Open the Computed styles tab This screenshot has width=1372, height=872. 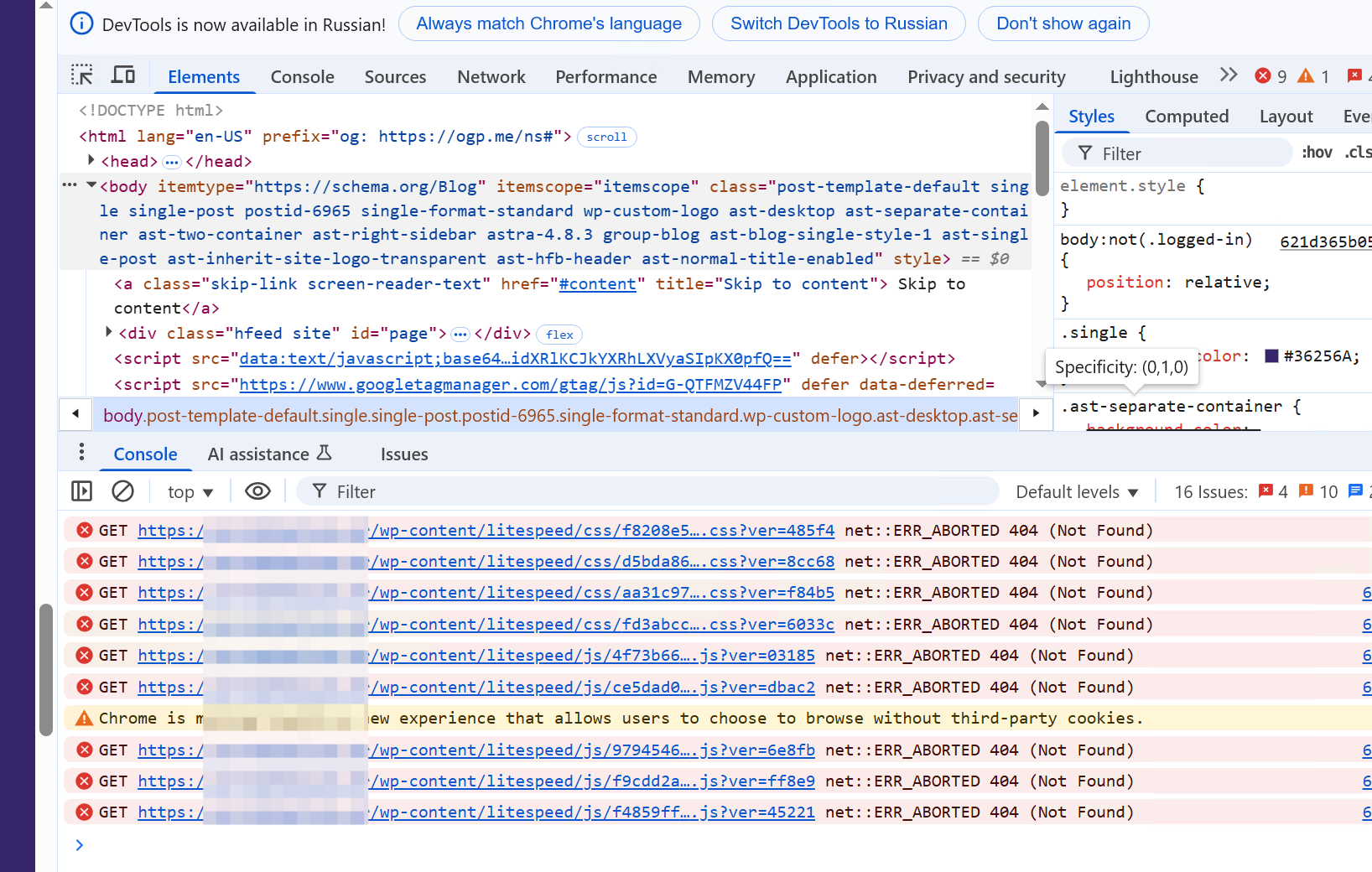click(1187, 117)
